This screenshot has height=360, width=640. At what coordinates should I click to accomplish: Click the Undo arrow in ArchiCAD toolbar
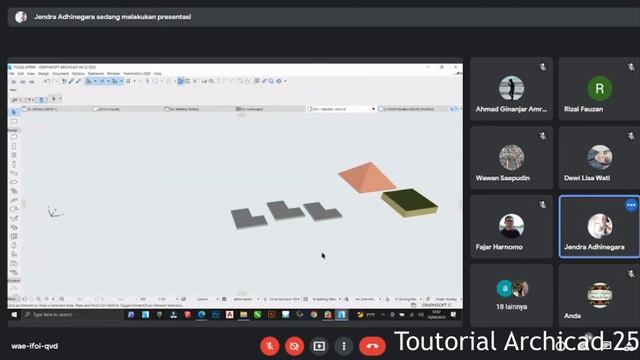click(47, 81)
